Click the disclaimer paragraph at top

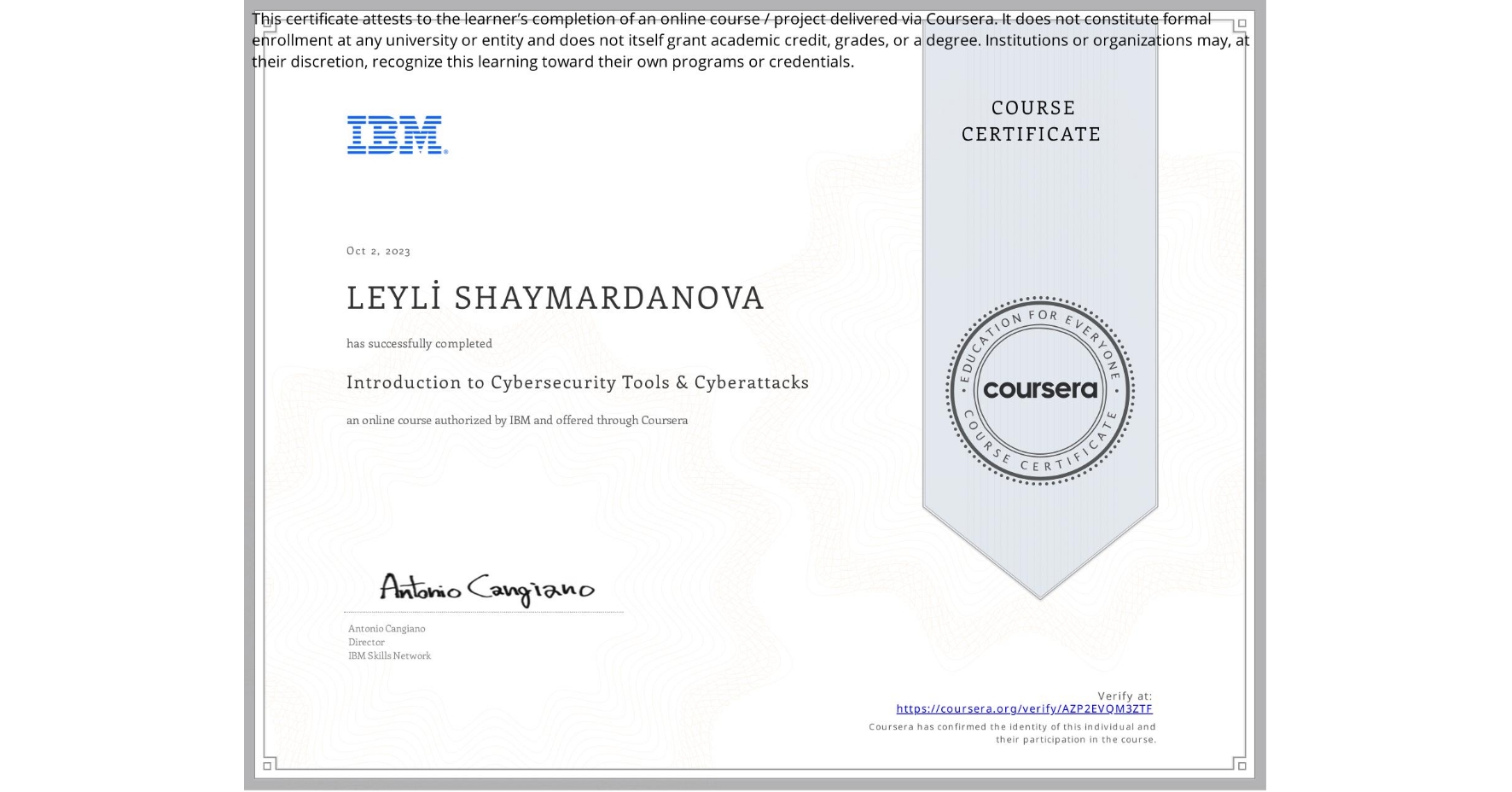(x=750, y=40)
